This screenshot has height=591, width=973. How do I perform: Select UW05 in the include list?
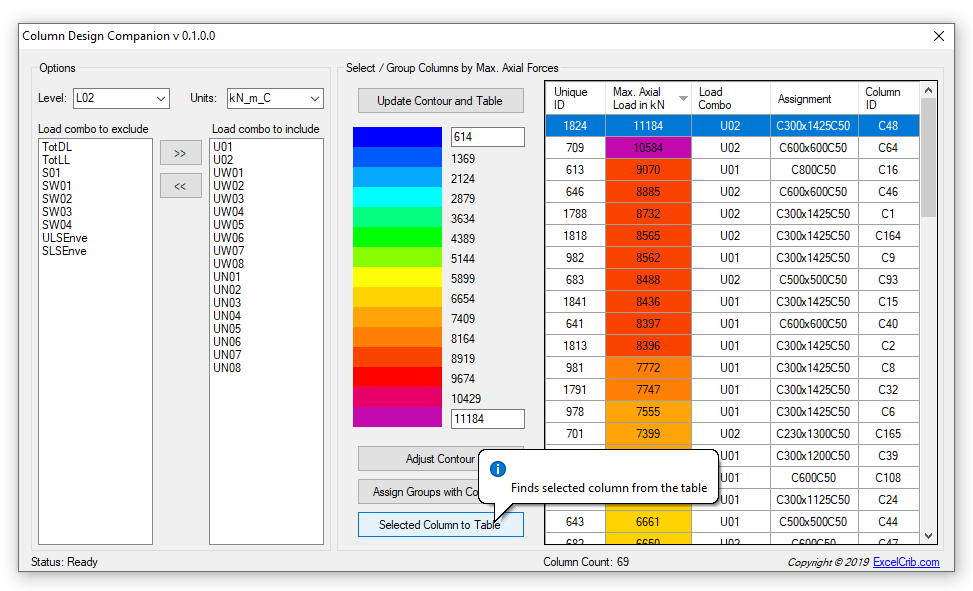tap(228, 225)
